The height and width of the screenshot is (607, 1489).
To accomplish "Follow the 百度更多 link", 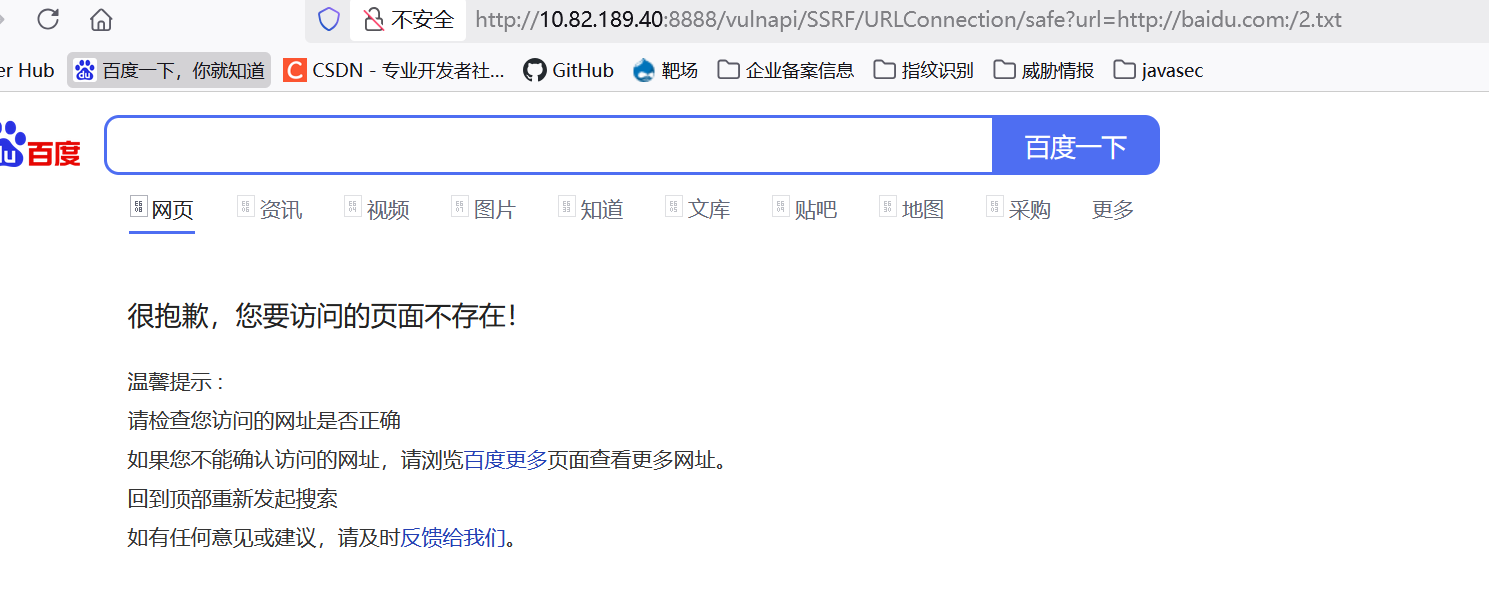I will tap(506, 460).
